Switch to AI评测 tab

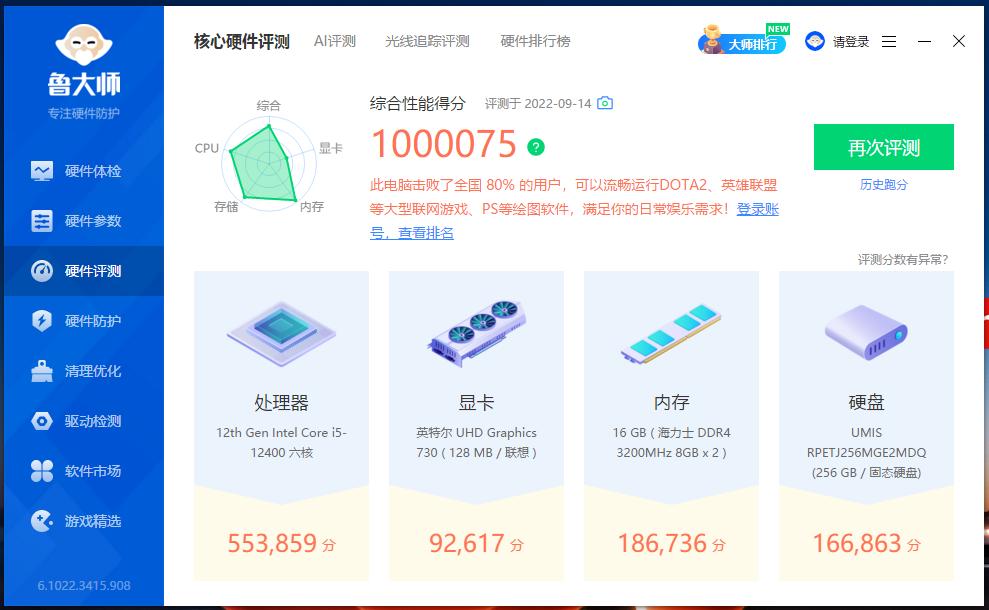(335, 42)
